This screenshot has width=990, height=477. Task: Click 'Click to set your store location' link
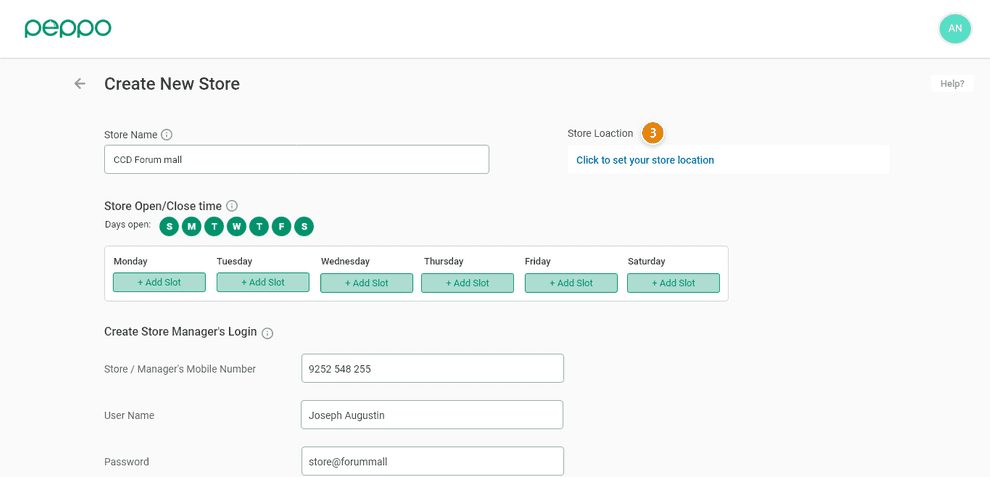point(645,160)
